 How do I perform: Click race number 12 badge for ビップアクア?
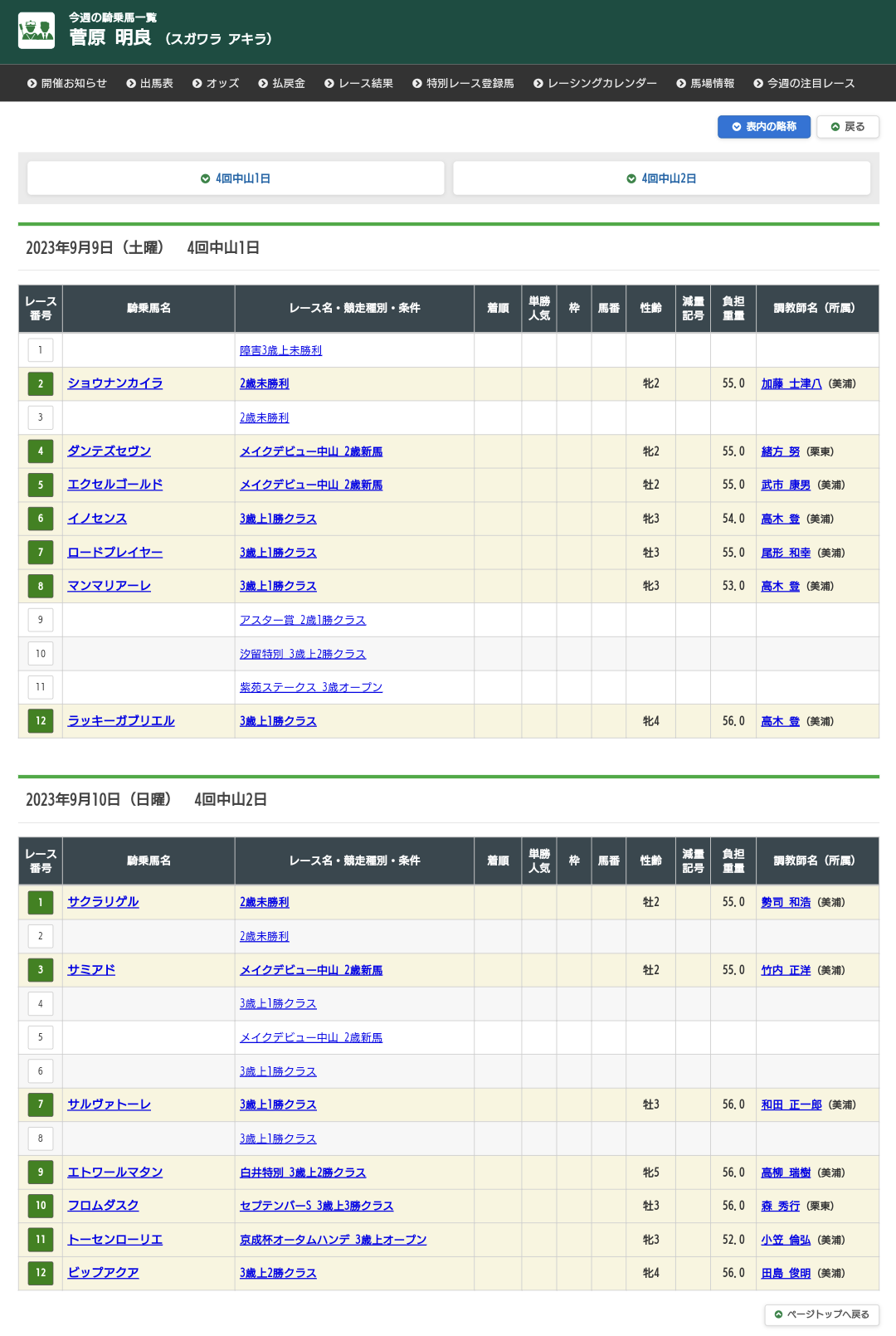[41, 1273]
